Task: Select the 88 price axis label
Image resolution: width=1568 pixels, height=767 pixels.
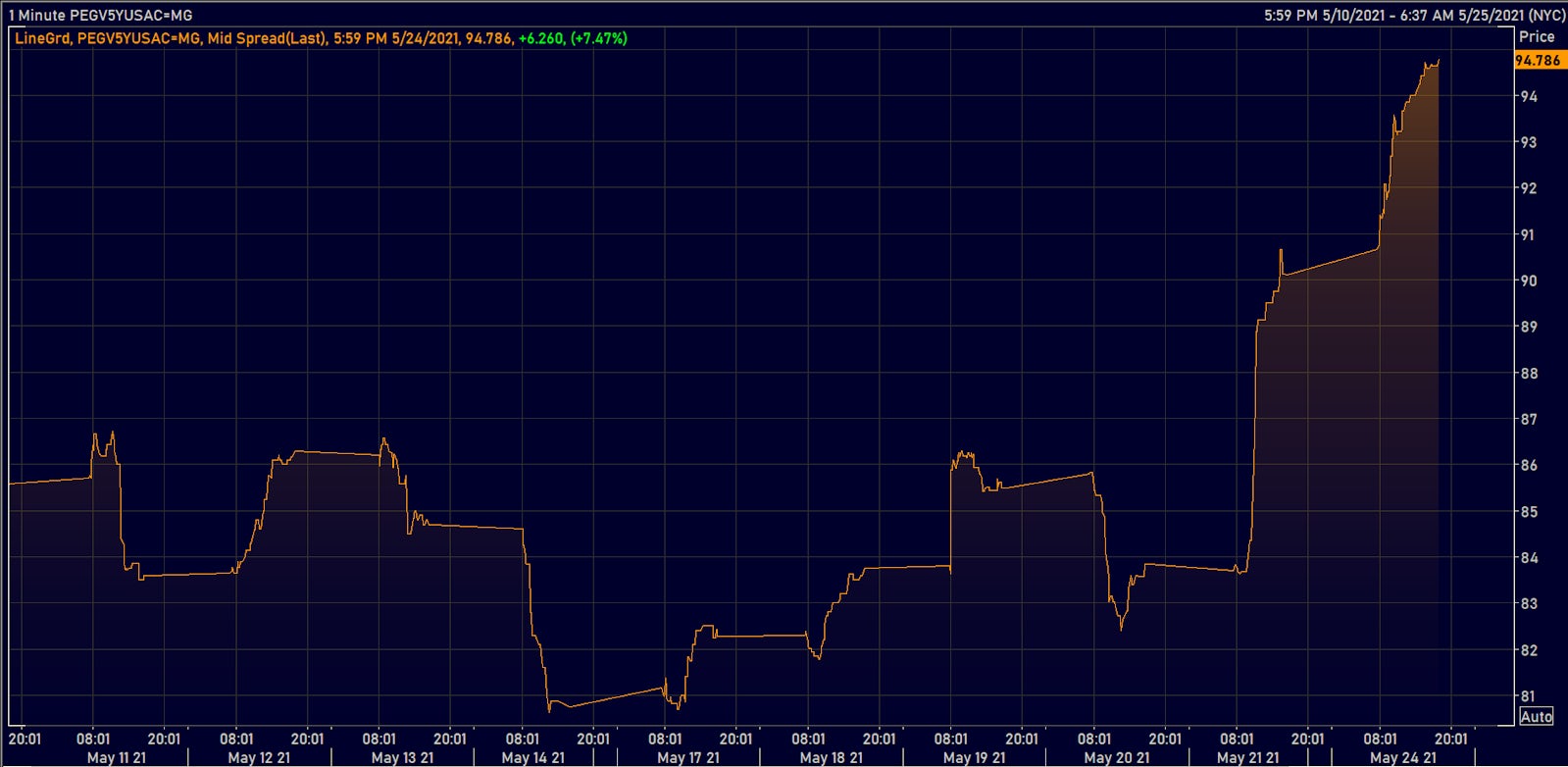Action: pyautogui.click(x=1529, y=373)
